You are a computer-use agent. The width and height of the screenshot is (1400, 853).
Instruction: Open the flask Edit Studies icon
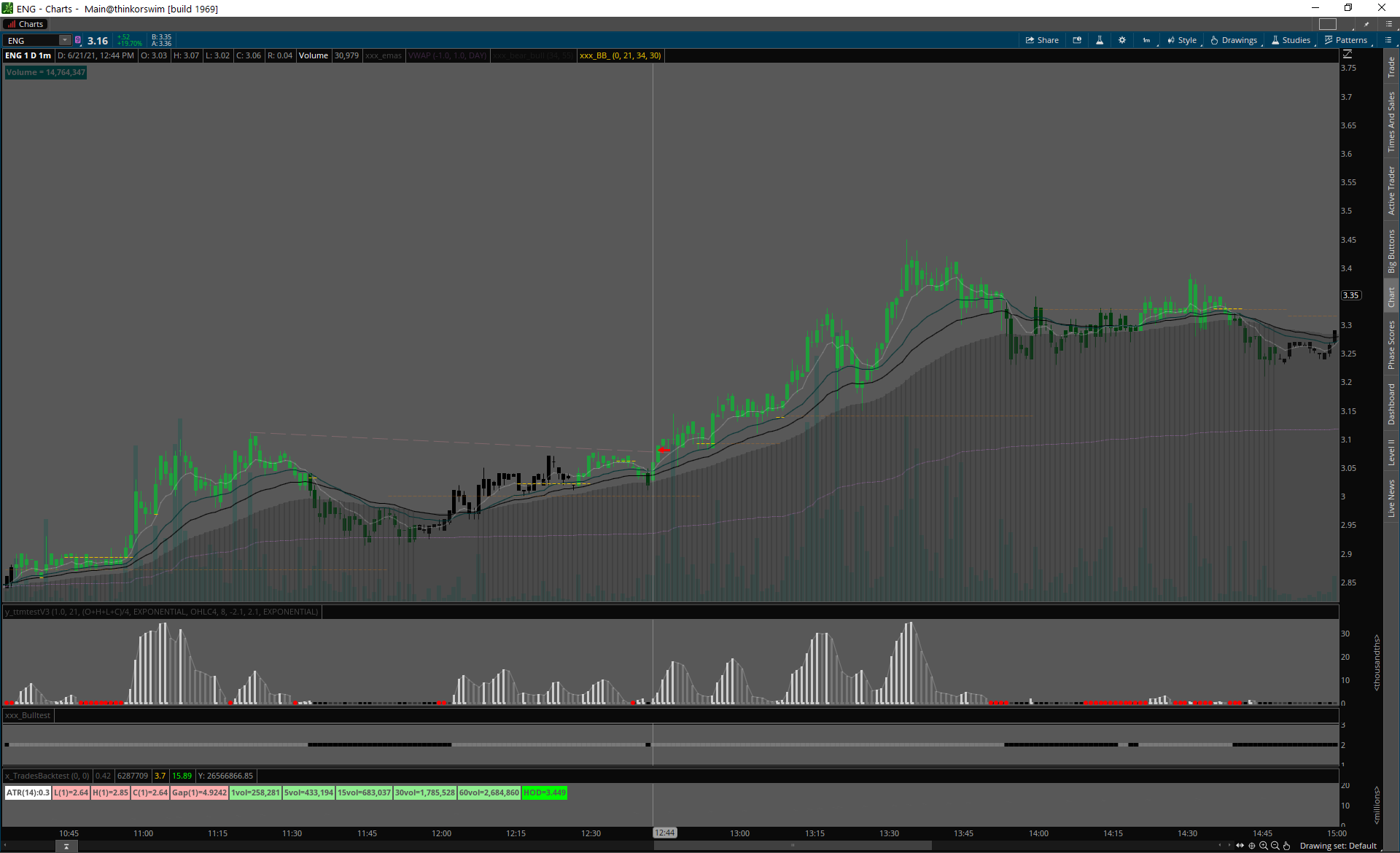coord(1100,40)
